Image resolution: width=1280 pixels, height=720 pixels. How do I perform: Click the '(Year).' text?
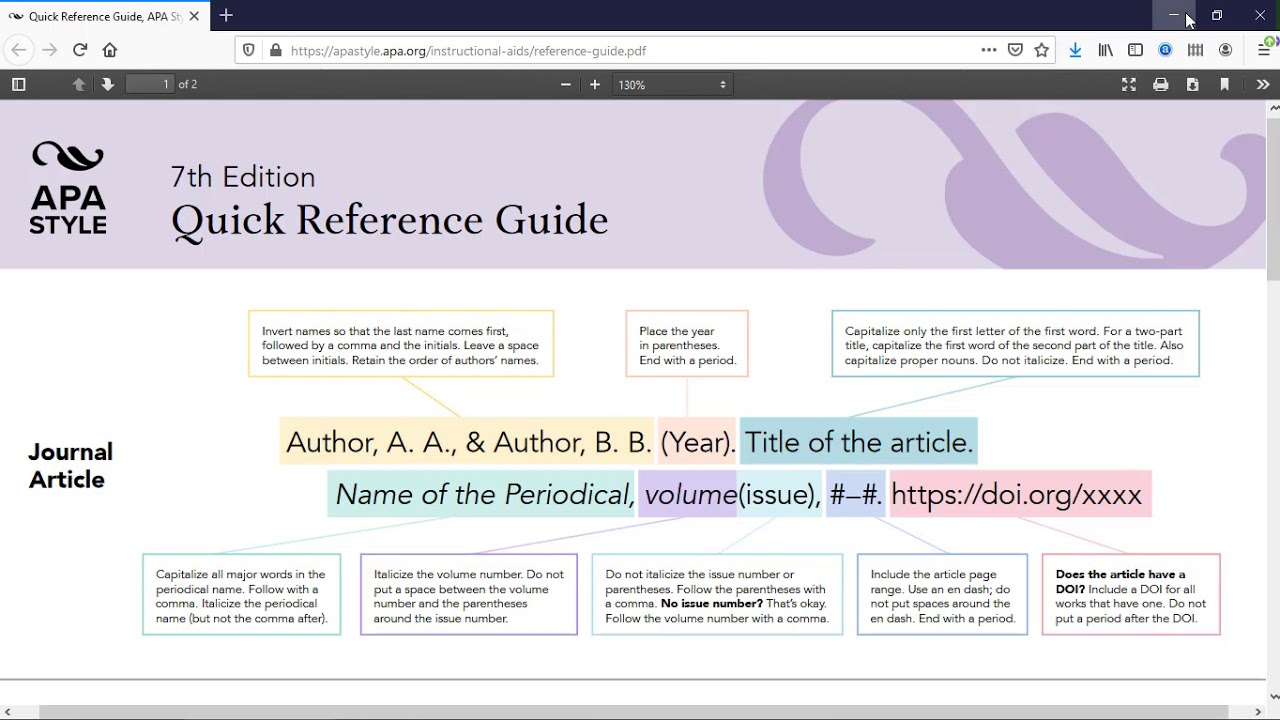tap(698, 443)
